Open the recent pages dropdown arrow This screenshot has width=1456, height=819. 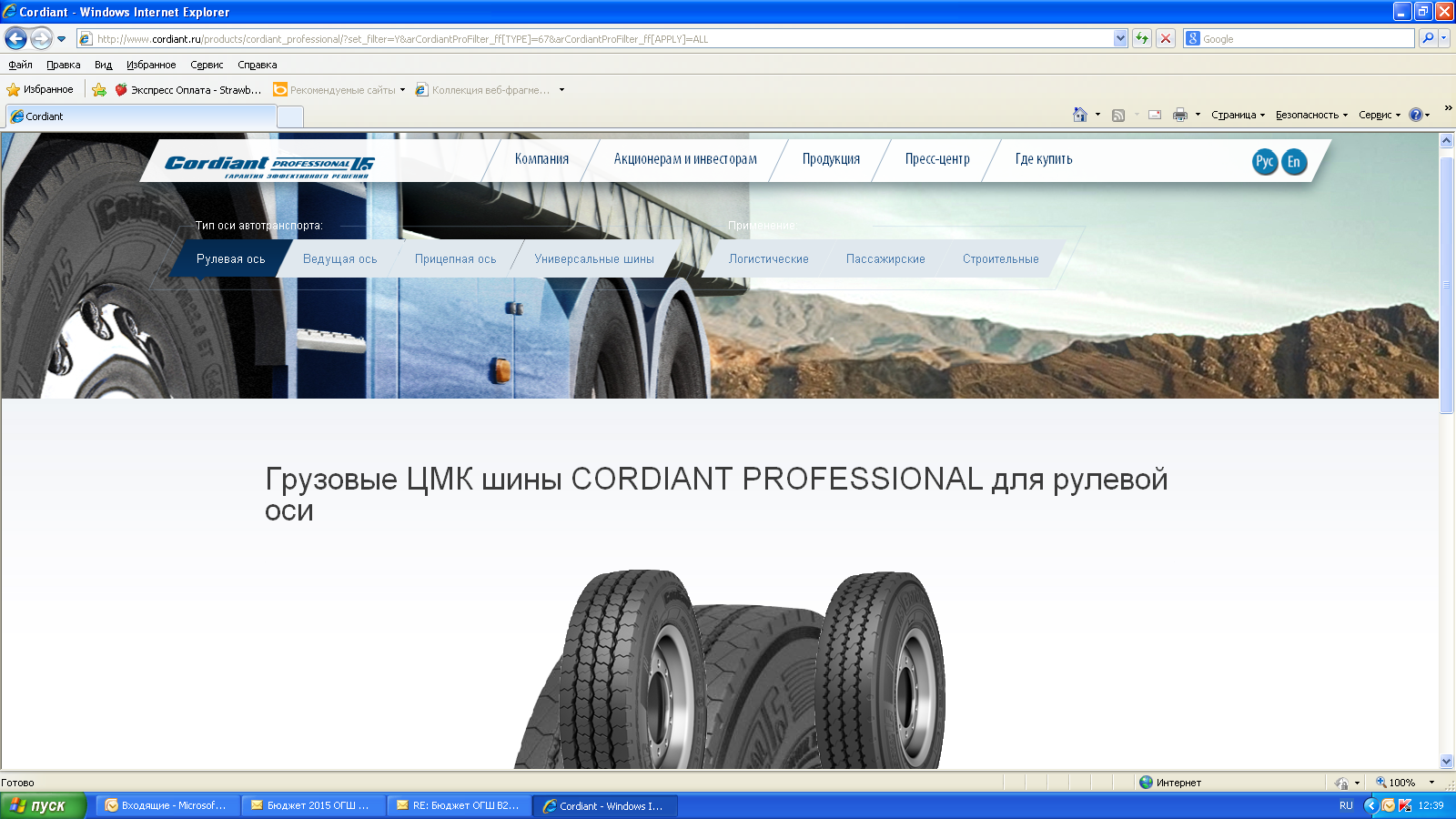click(x=61, y=39)
